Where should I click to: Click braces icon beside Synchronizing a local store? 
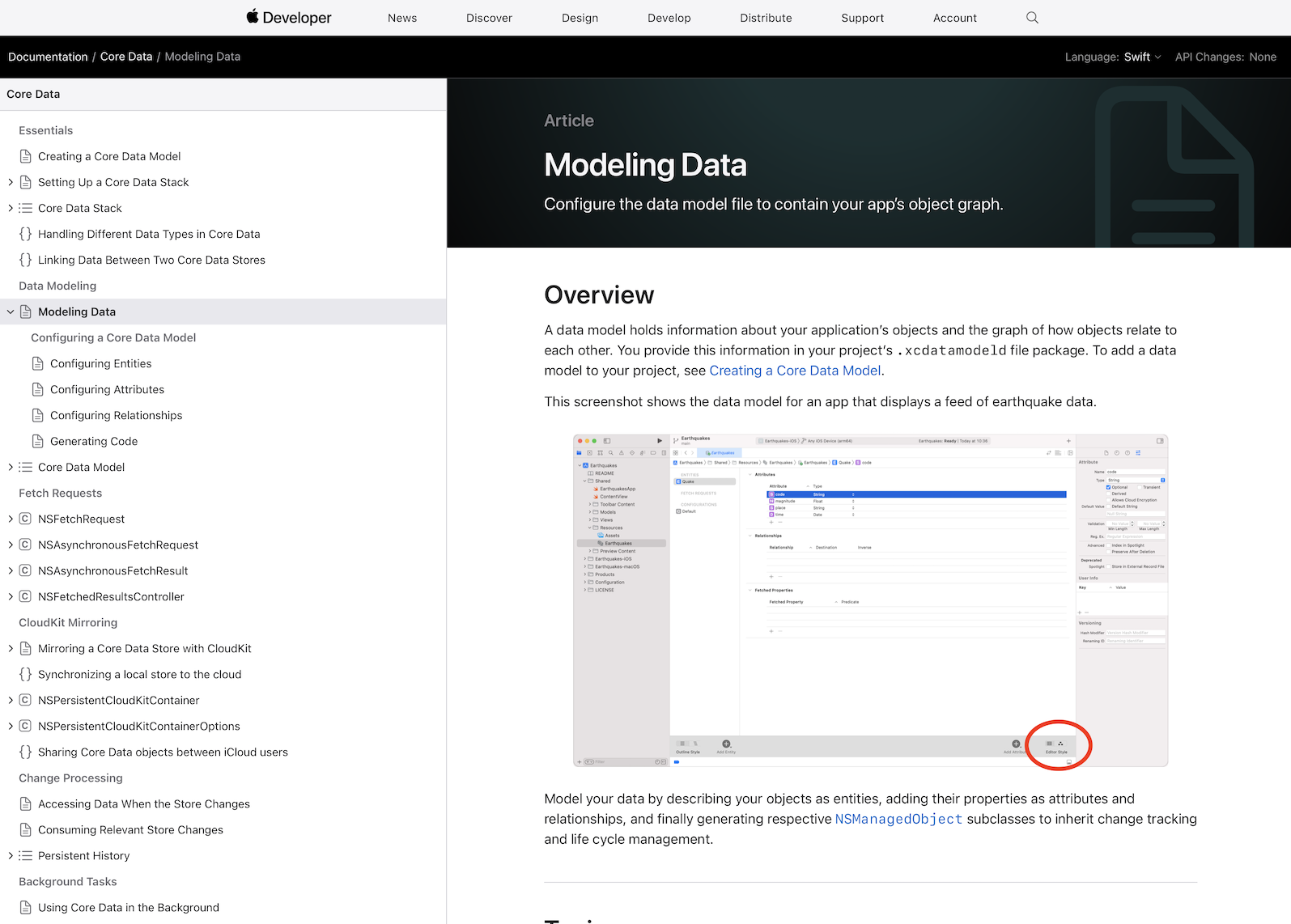26,674
